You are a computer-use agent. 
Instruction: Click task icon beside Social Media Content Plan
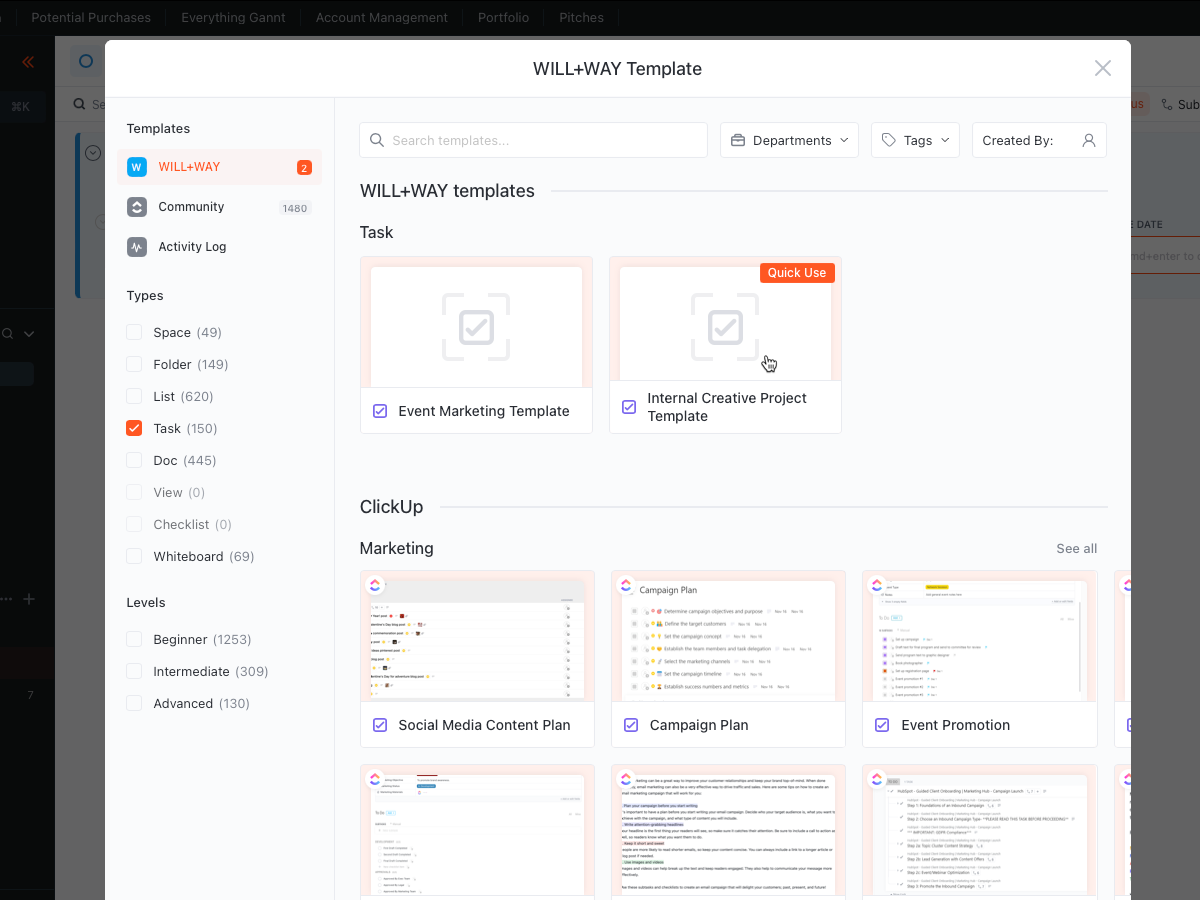[x=380, y=725]
